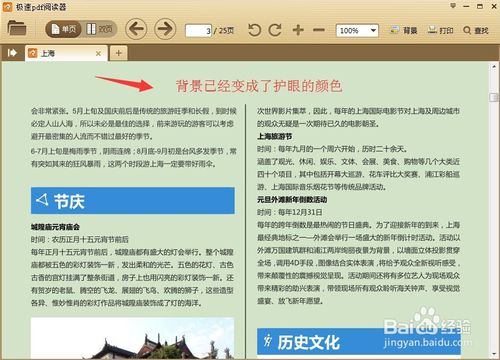Open the background (背景) color setting
The width and height of the screenshot is (500, 360).
(x=404, y=30)
